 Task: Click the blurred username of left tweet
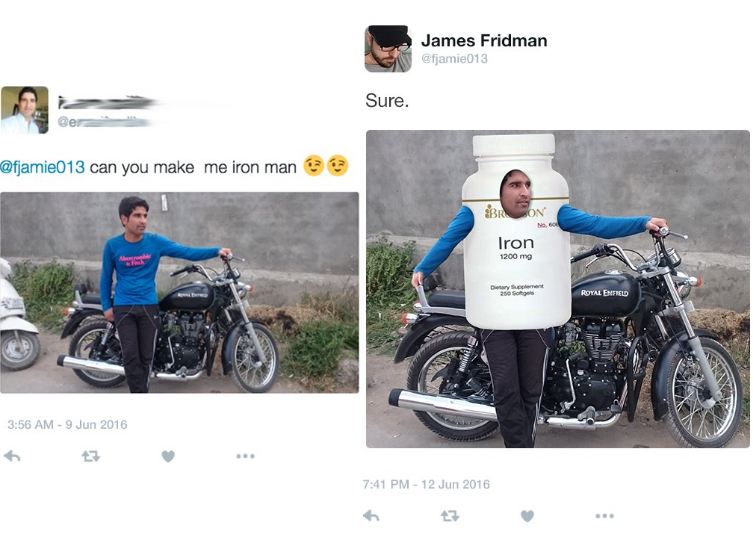coord(108,102)
